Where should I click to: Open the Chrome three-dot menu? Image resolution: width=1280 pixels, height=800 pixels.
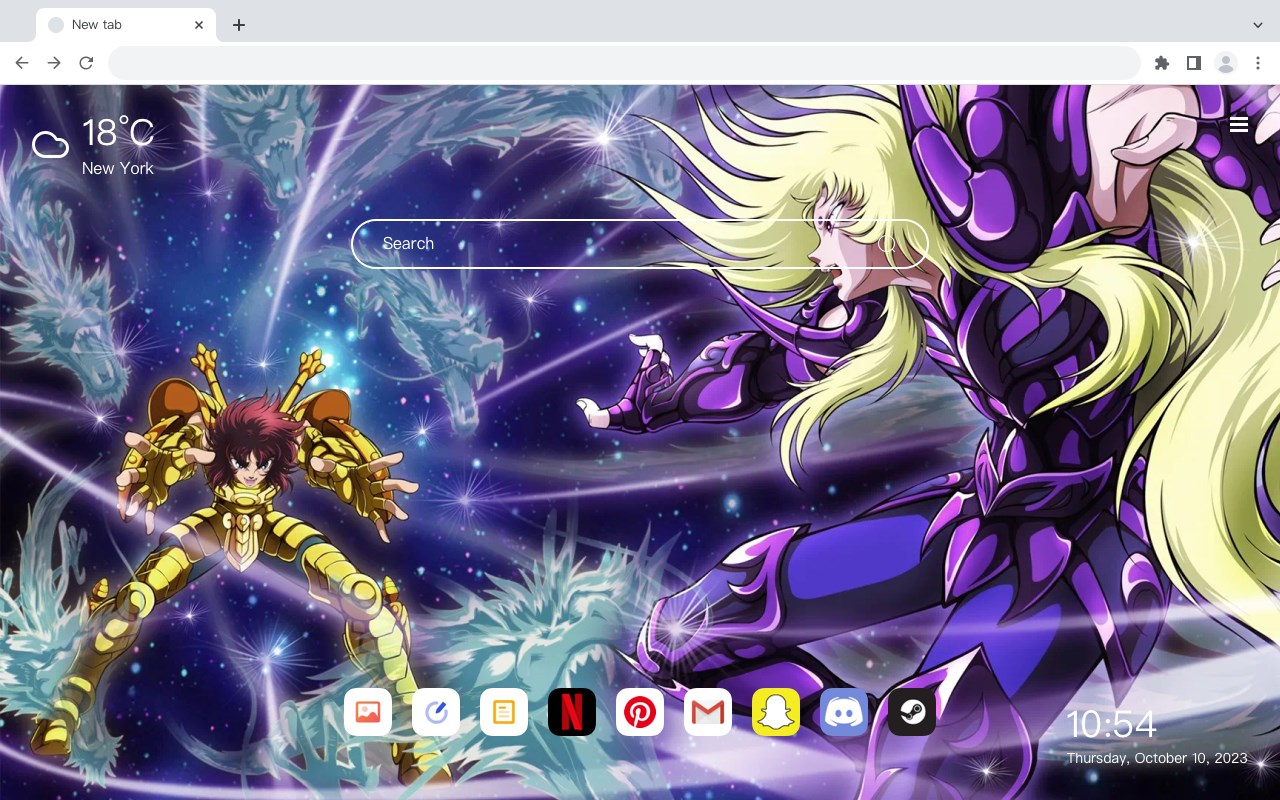pyautogui.click(x=1258, y=63)
